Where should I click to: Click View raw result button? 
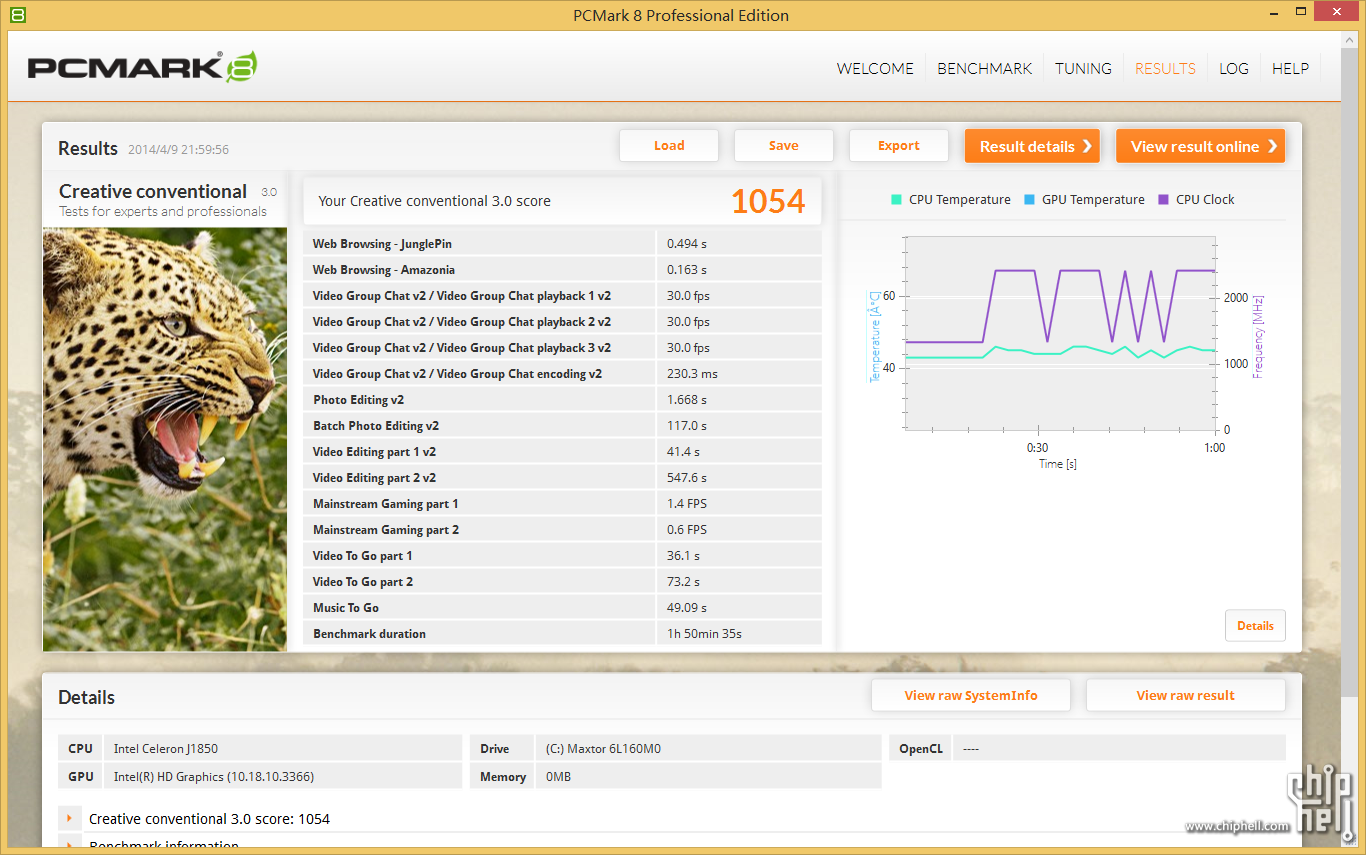[1185, 696]
